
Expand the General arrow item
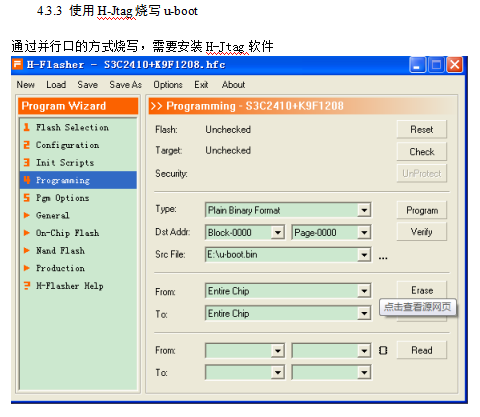click(27, 215)
